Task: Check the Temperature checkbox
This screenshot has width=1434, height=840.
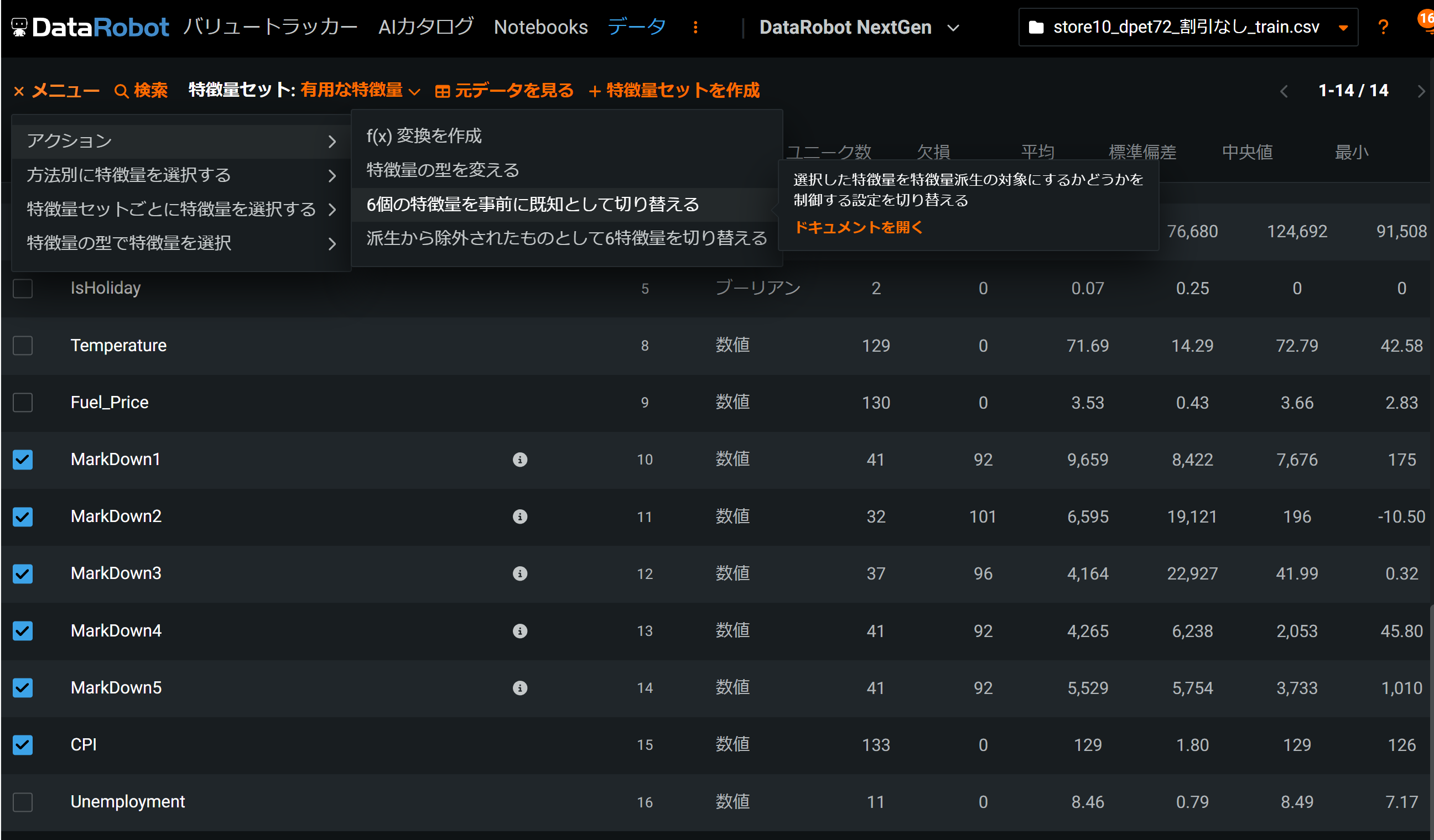Action: [23, 345]
